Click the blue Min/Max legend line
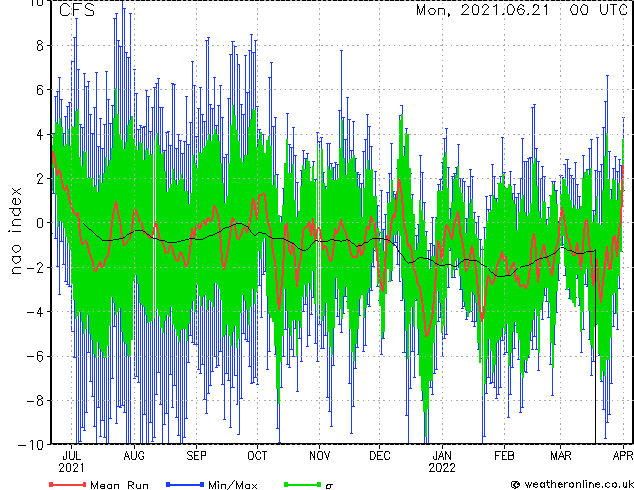This screenshot has width=634, height=490. point(185,484)
